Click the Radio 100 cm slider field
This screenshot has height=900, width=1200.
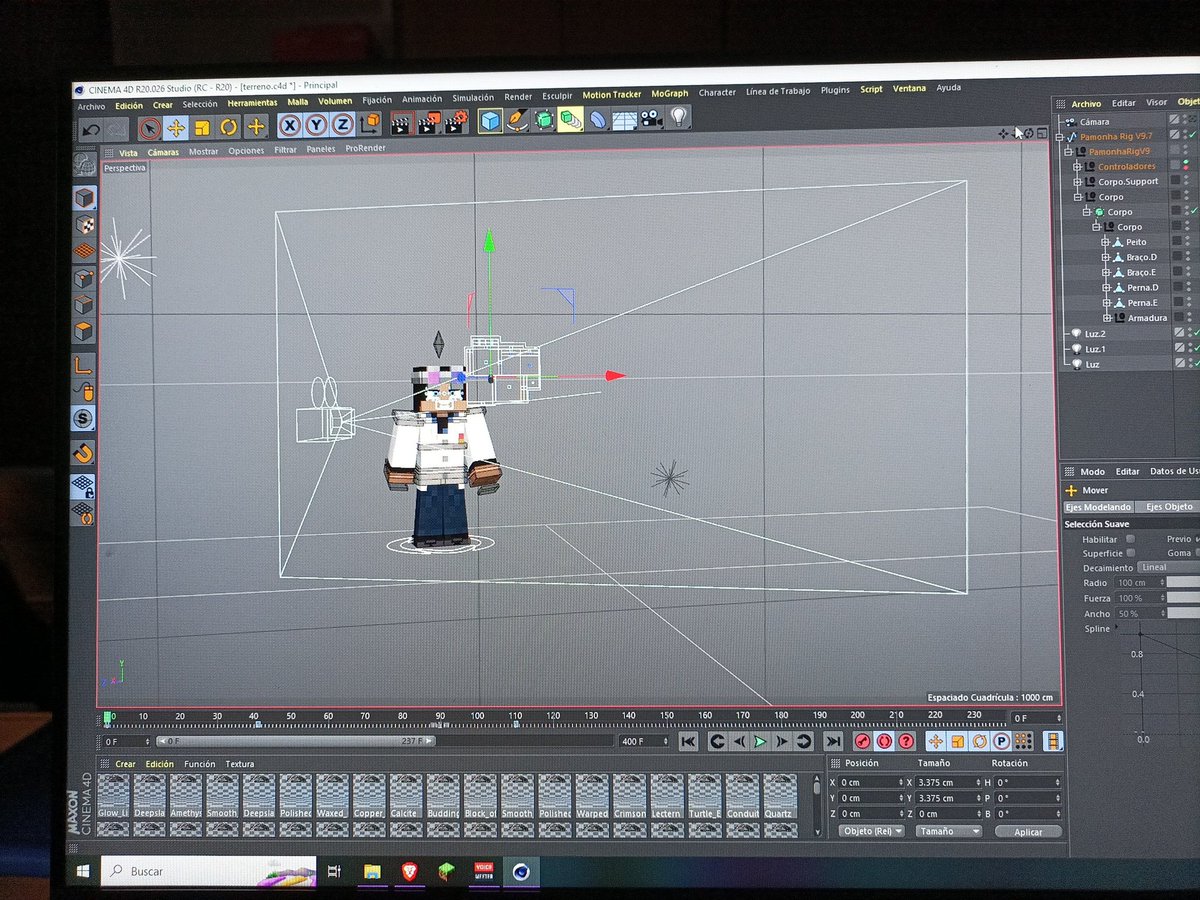coord(1140,583)
